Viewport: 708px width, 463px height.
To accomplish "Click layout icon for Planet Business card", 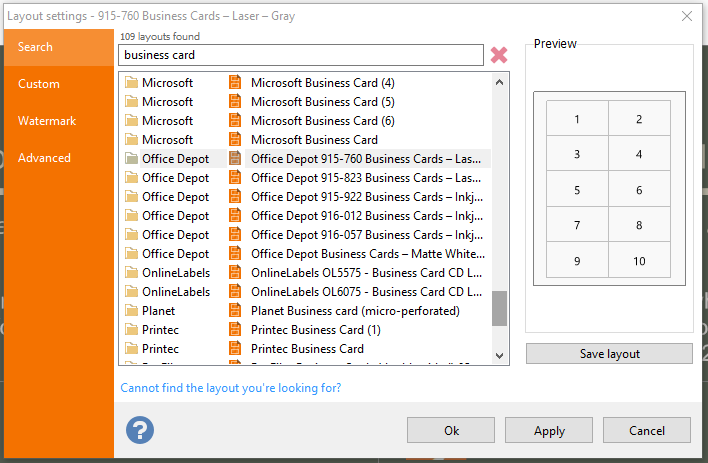I will (235, 310).
